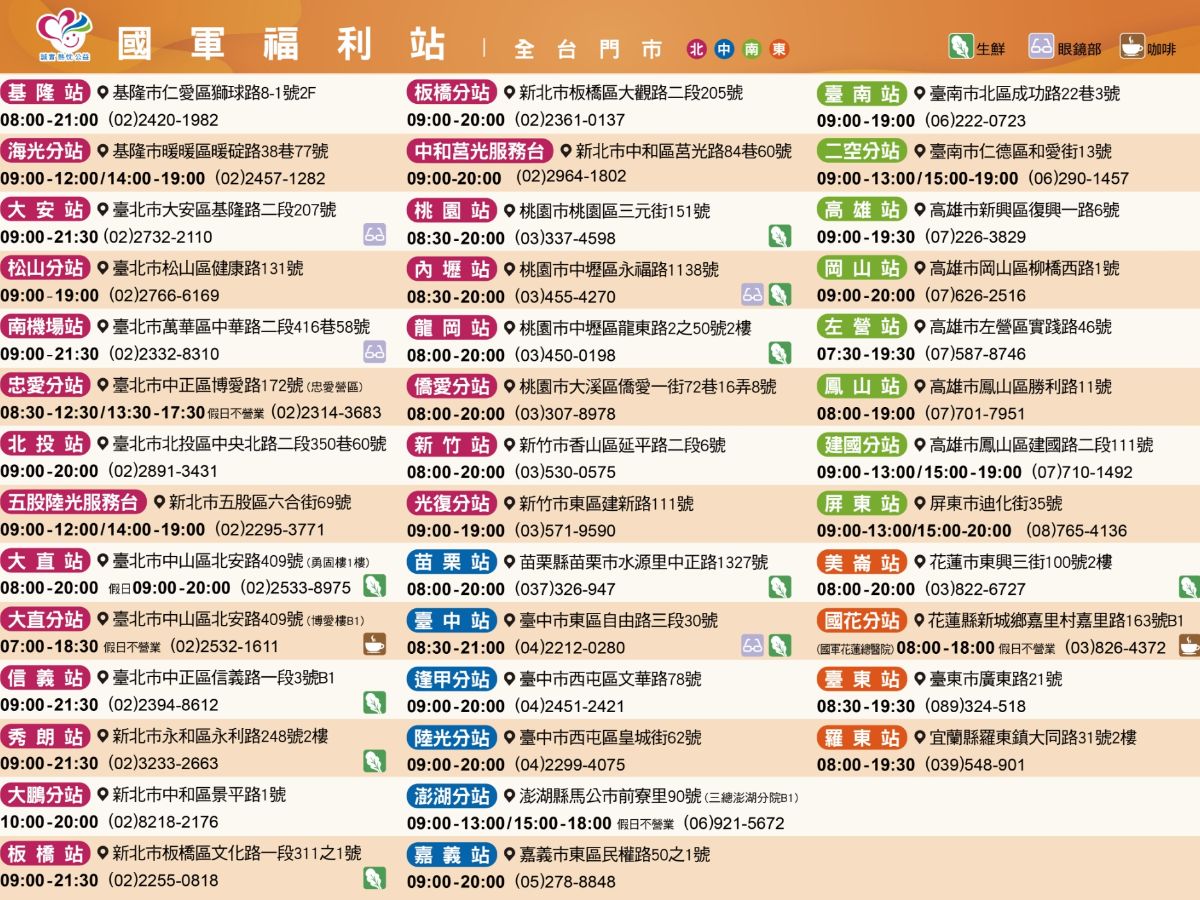Image resolution: width=1200 pixels, height=900 pixels.
Task: Click the fresh leaf icon in 桃園站 row
Action: [x=780, y=236]
